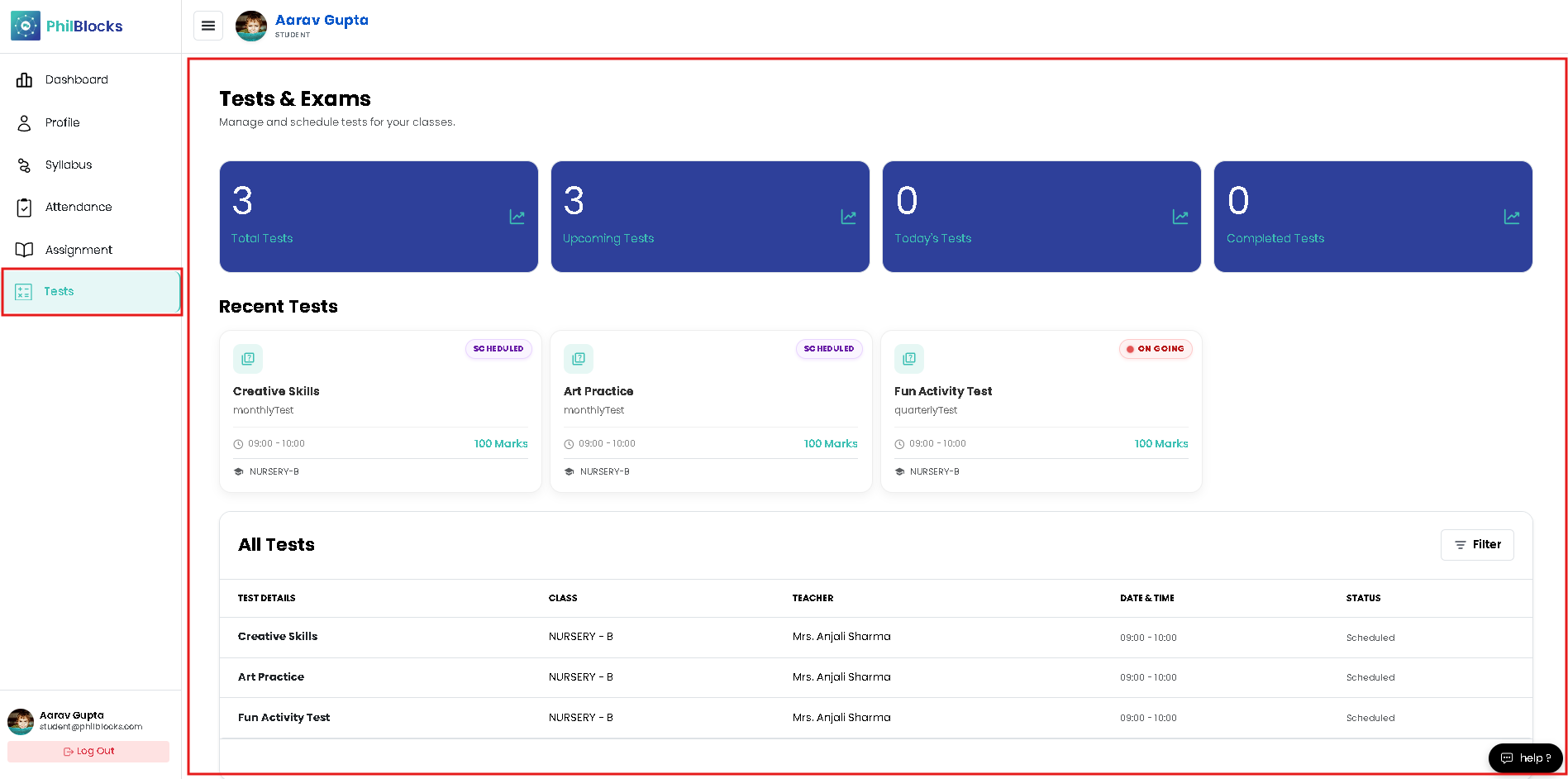The height and width of the screenshot is (779, 1568).
Task: Open the help chat widget
Action: pos(1526,758)
